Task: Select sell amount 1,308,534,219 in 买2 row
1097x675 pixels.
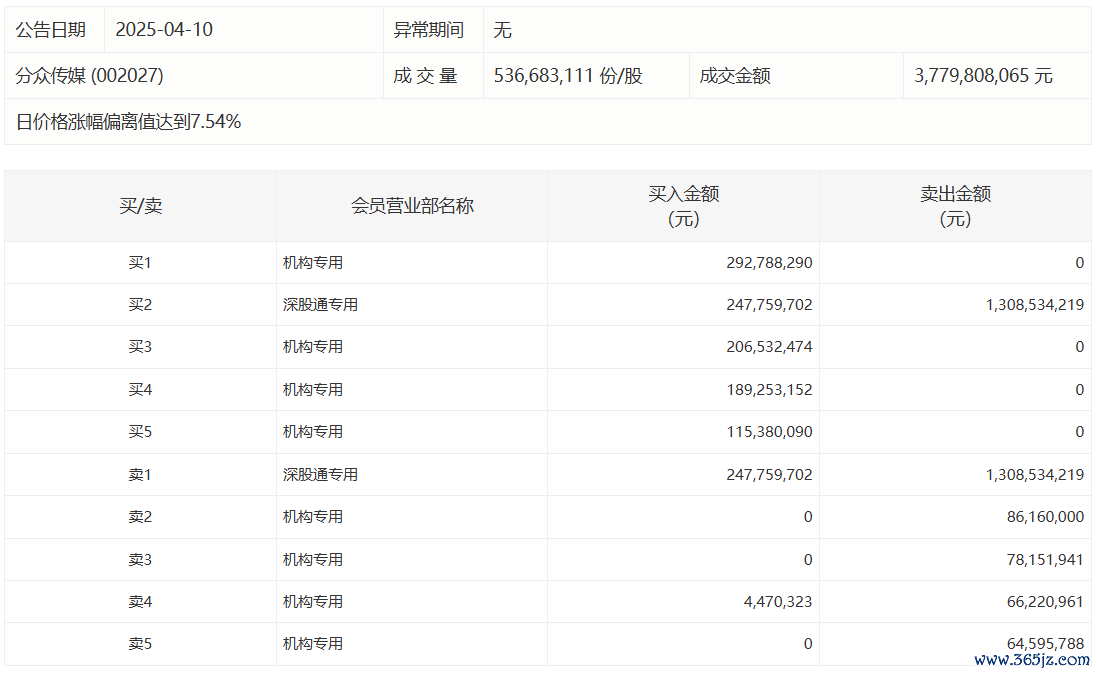Action: 1035,304
